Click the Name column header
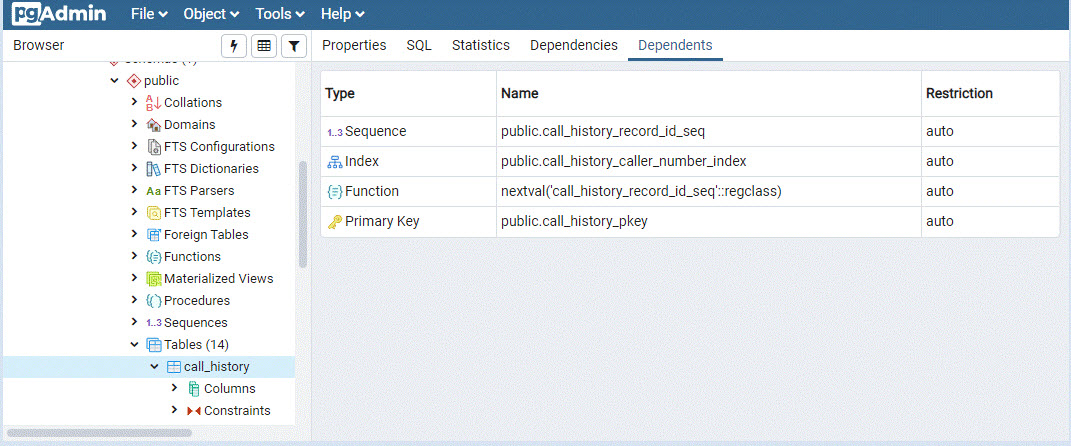 pyautogui.click(x=520, y=93)
